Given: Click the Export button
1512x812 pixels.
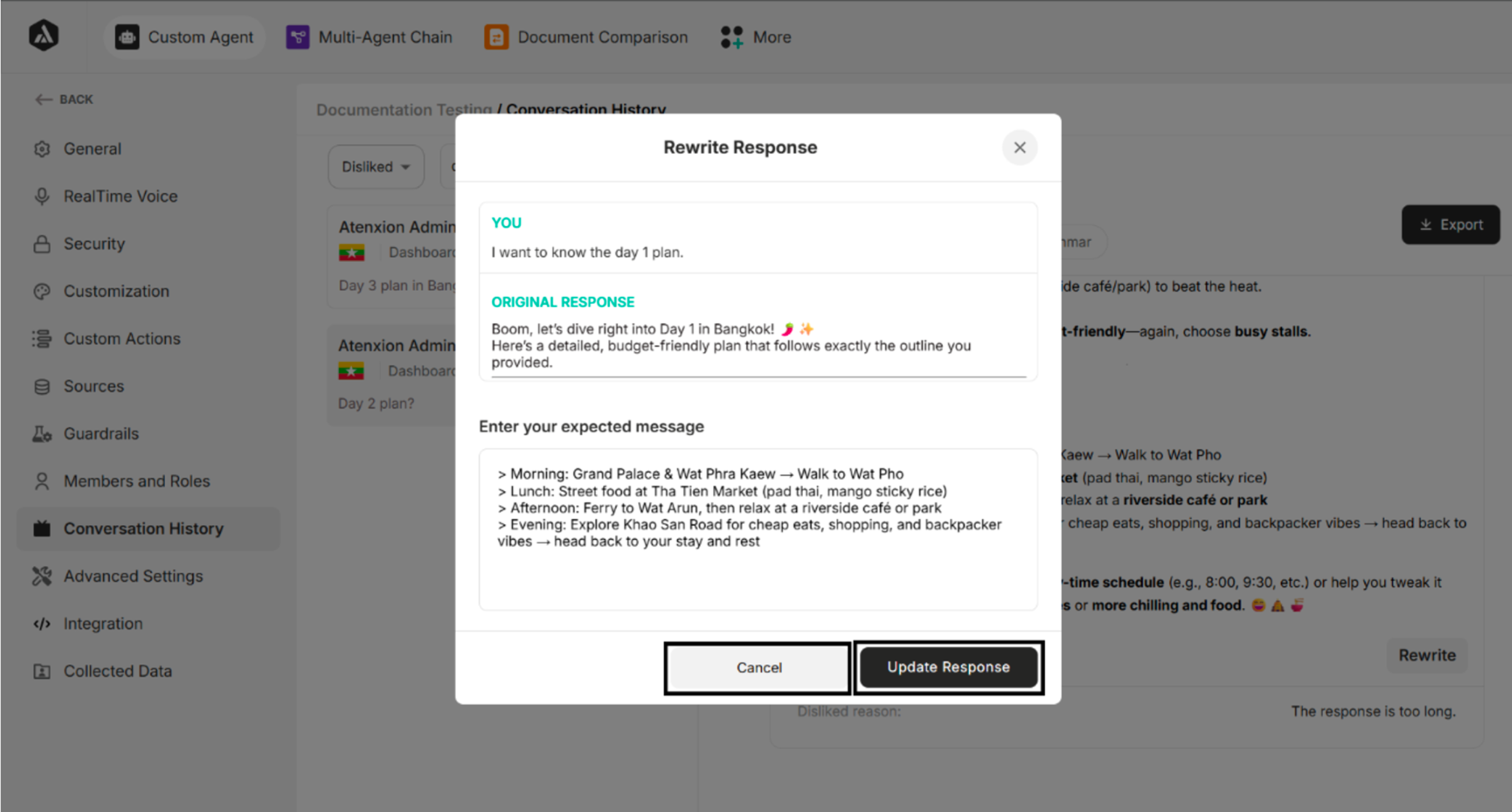Looking at the screenshot, I should point(1450,224).
